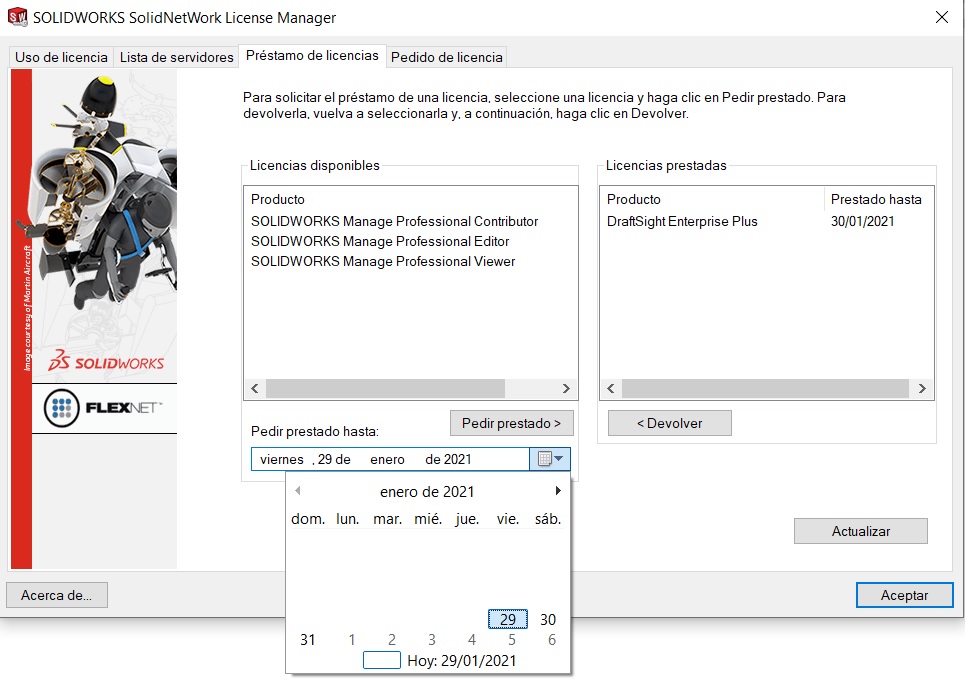
Task: Select SOLIDWORKS Manage Professional Contributor license
Action: [x=394, y=221]
